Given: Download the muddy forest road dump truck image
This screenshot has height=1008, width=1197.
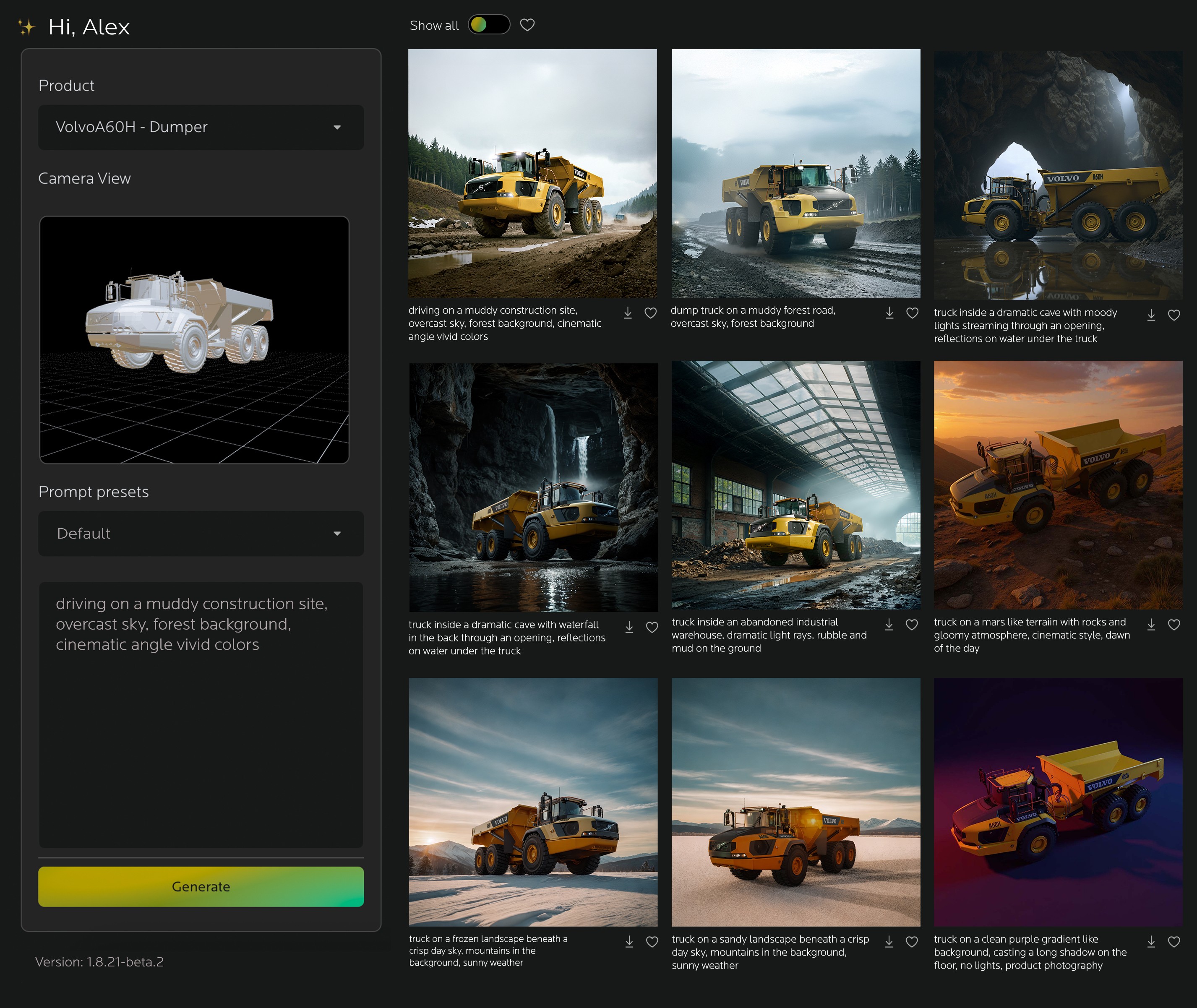Looking at the screenshot, I should pyautogui.click(x=889, y=313).
